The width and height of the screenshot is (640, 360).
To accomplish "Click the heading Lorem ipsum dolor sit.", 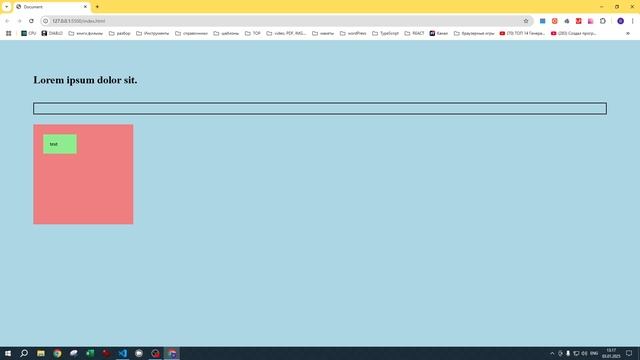I will 85,80.
